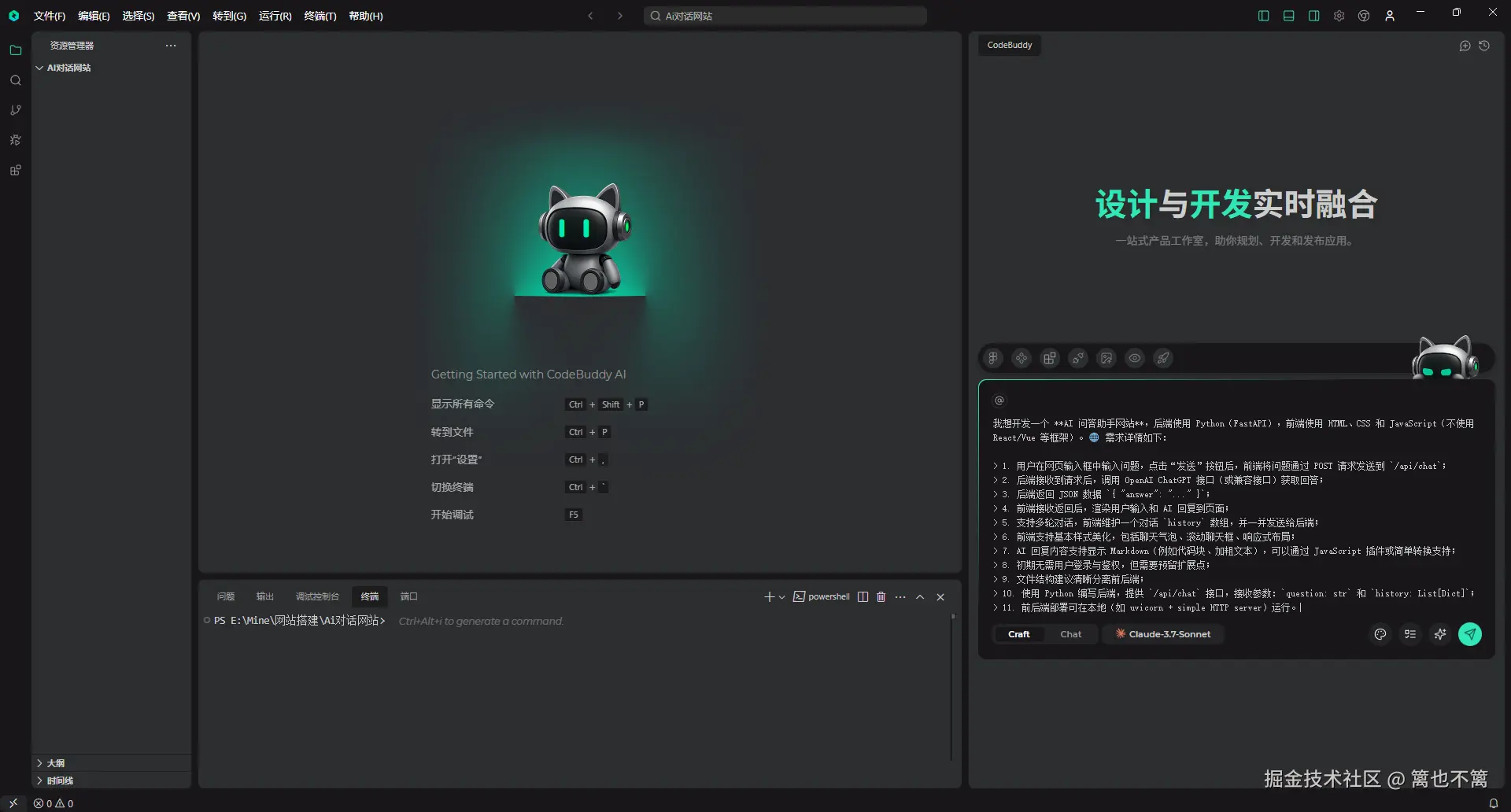Close the terminal panel
This screenshot has width=1511, height=812.
(x=940, y=597)
